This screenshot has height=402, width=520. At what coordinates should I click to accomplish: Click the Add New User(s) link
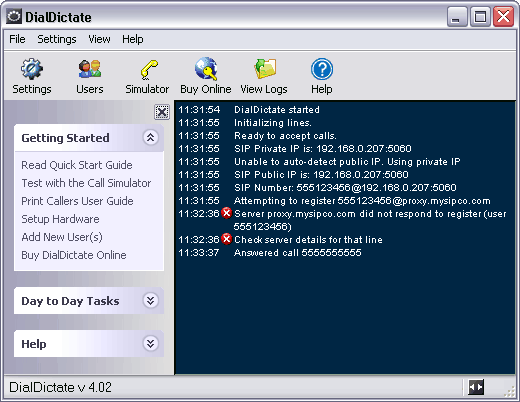point(62,237)
